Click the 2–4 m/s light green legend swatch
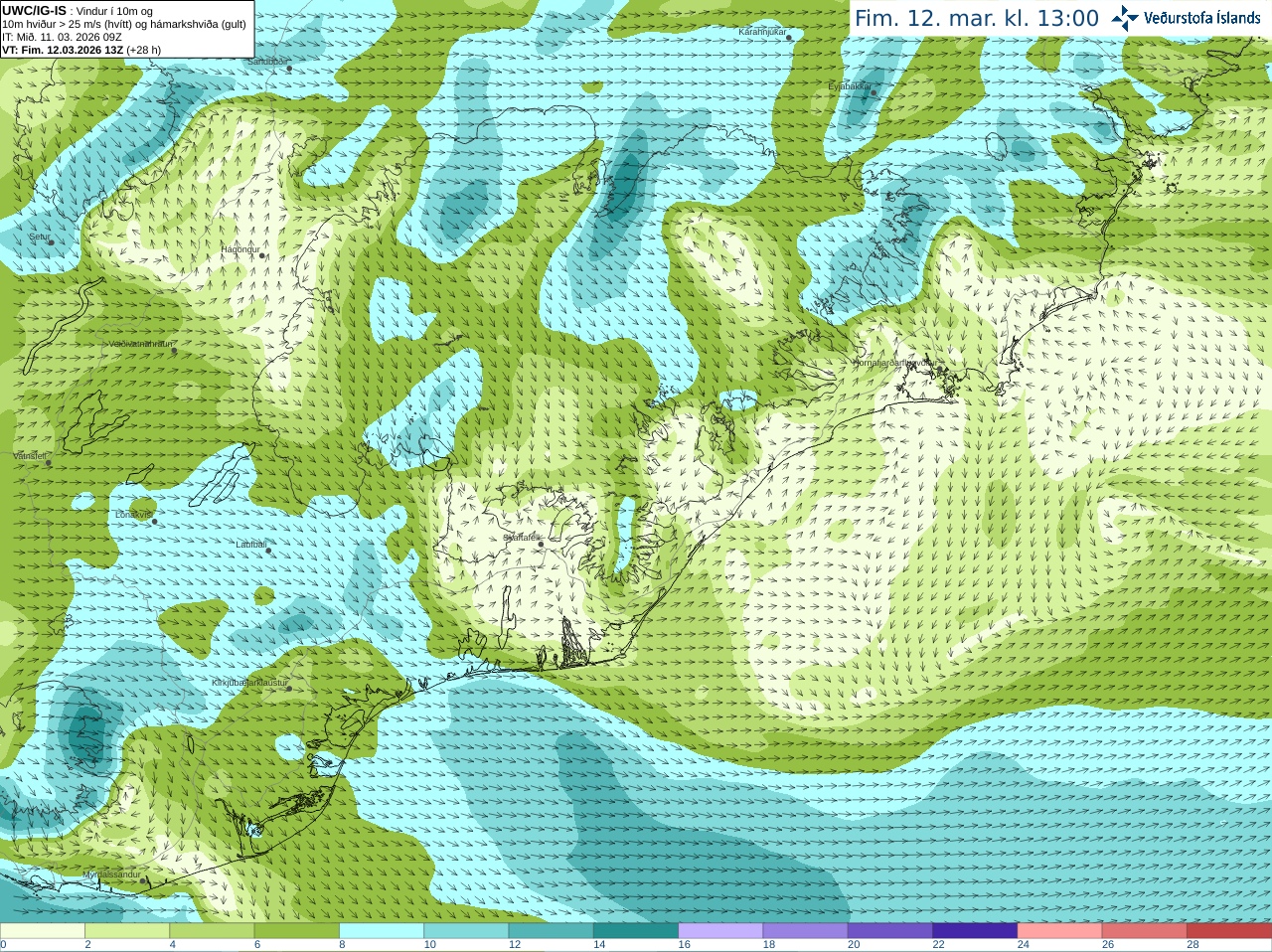1272x952 pixels. (x=127, y=931)
